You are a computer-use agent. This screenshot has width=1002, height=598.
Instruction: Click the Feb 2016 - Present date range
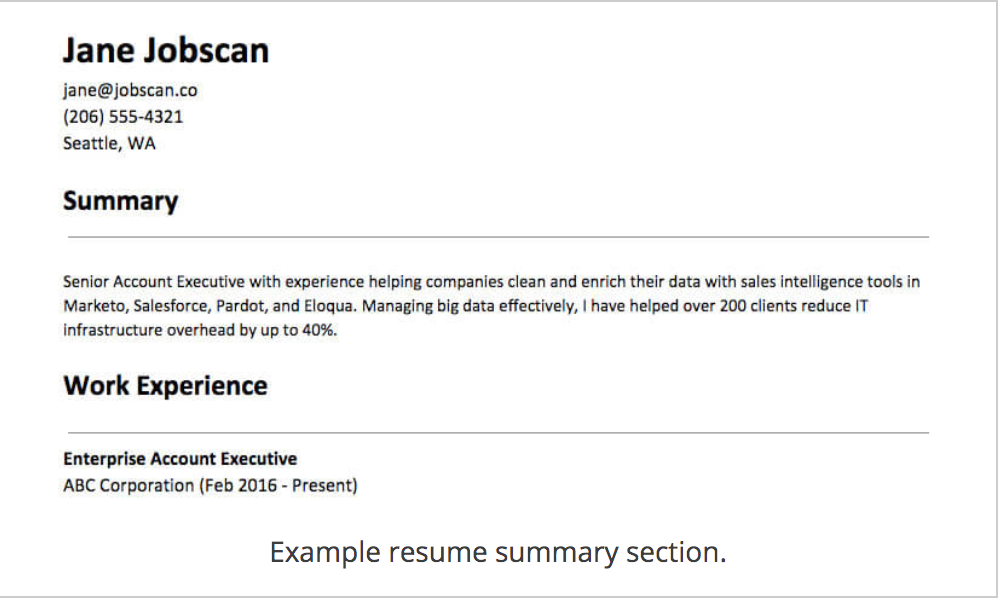click(278, 486)
